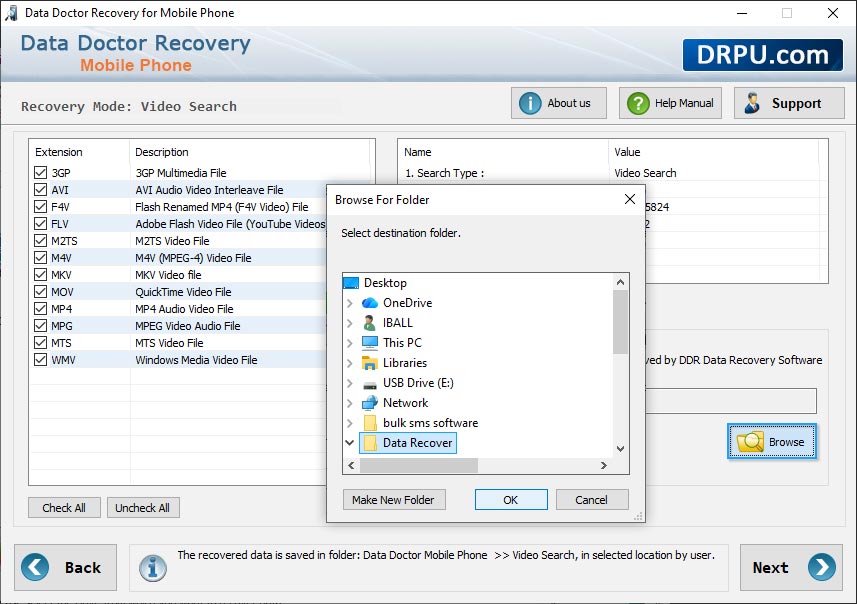The height and width of the screenshot is (604, 857).
Task: Expand the OneDrive tree node
Action: (x=350, y=303)
